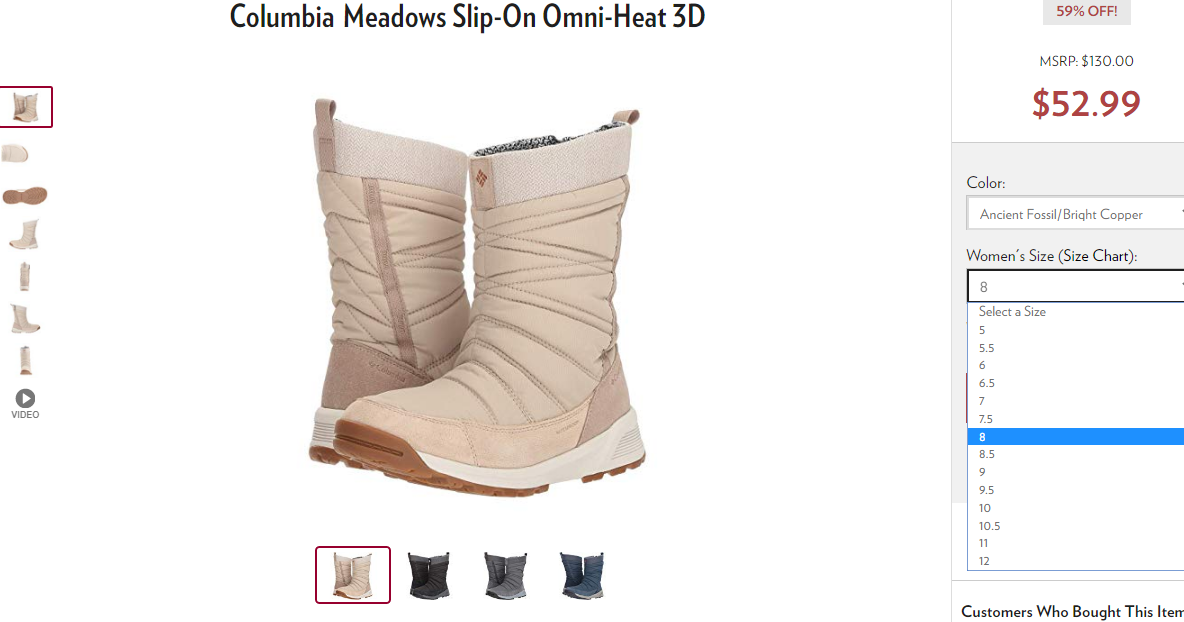Choose the beige boot color swatch
1184x622 pixels.
(353, 575)
